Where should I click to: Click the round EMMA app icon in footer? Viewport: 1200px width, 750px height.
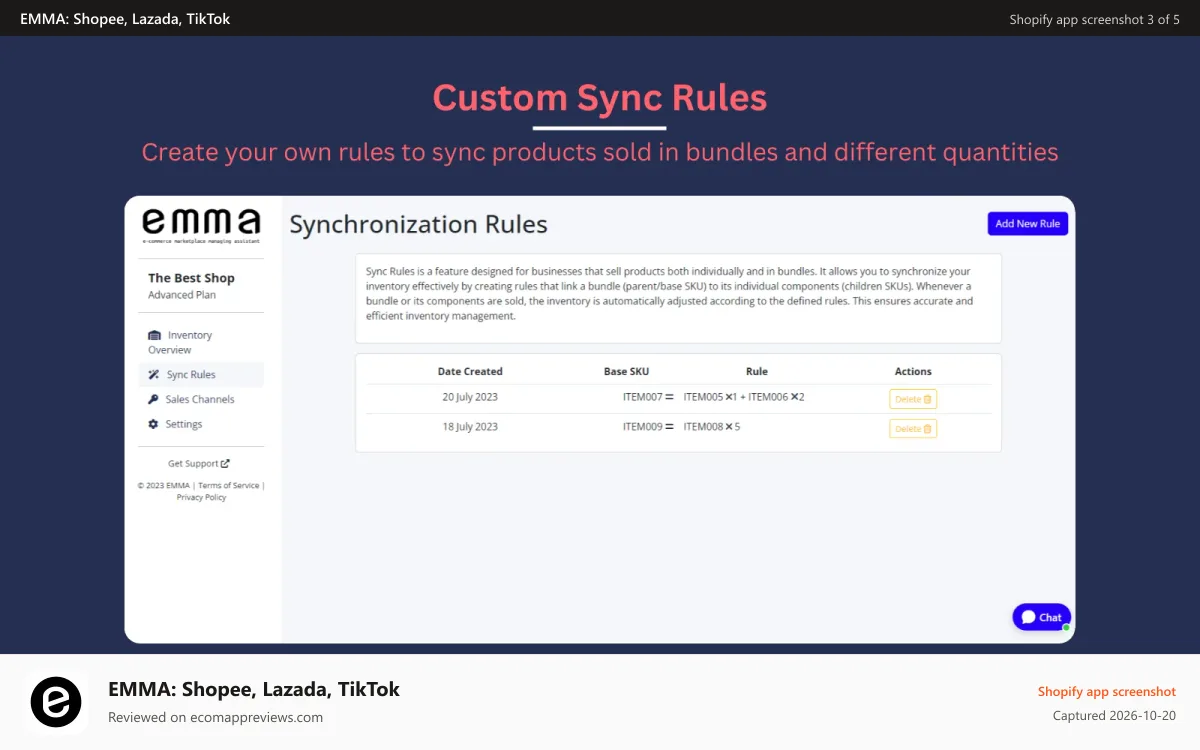tap(56, 702)
